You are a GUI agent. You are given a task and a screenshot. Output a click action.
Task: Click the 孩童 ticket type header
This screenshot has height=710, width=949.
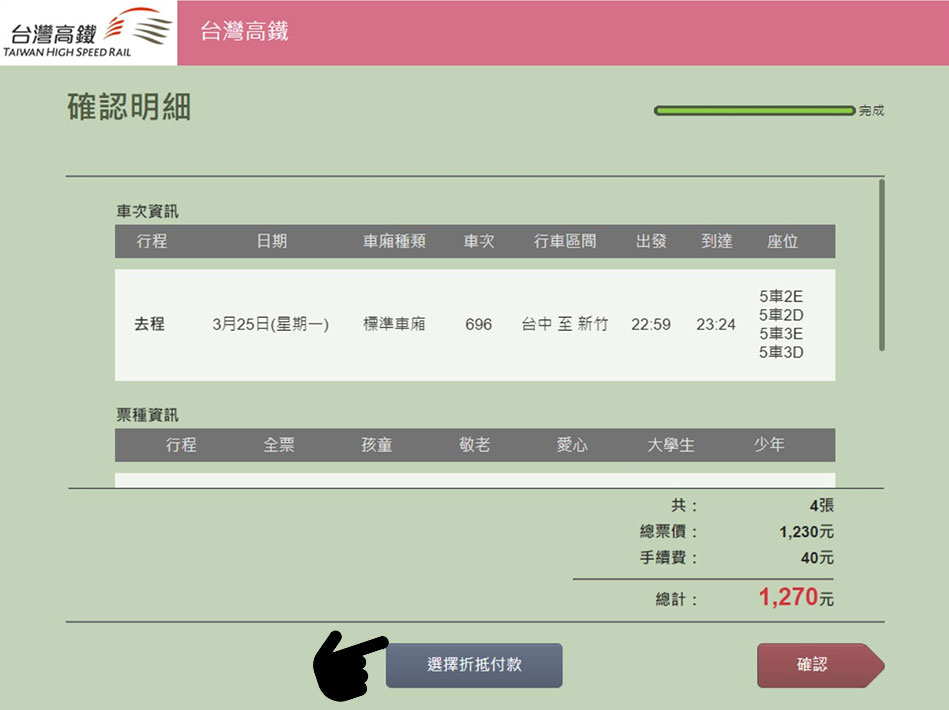(x=376, y=445)
